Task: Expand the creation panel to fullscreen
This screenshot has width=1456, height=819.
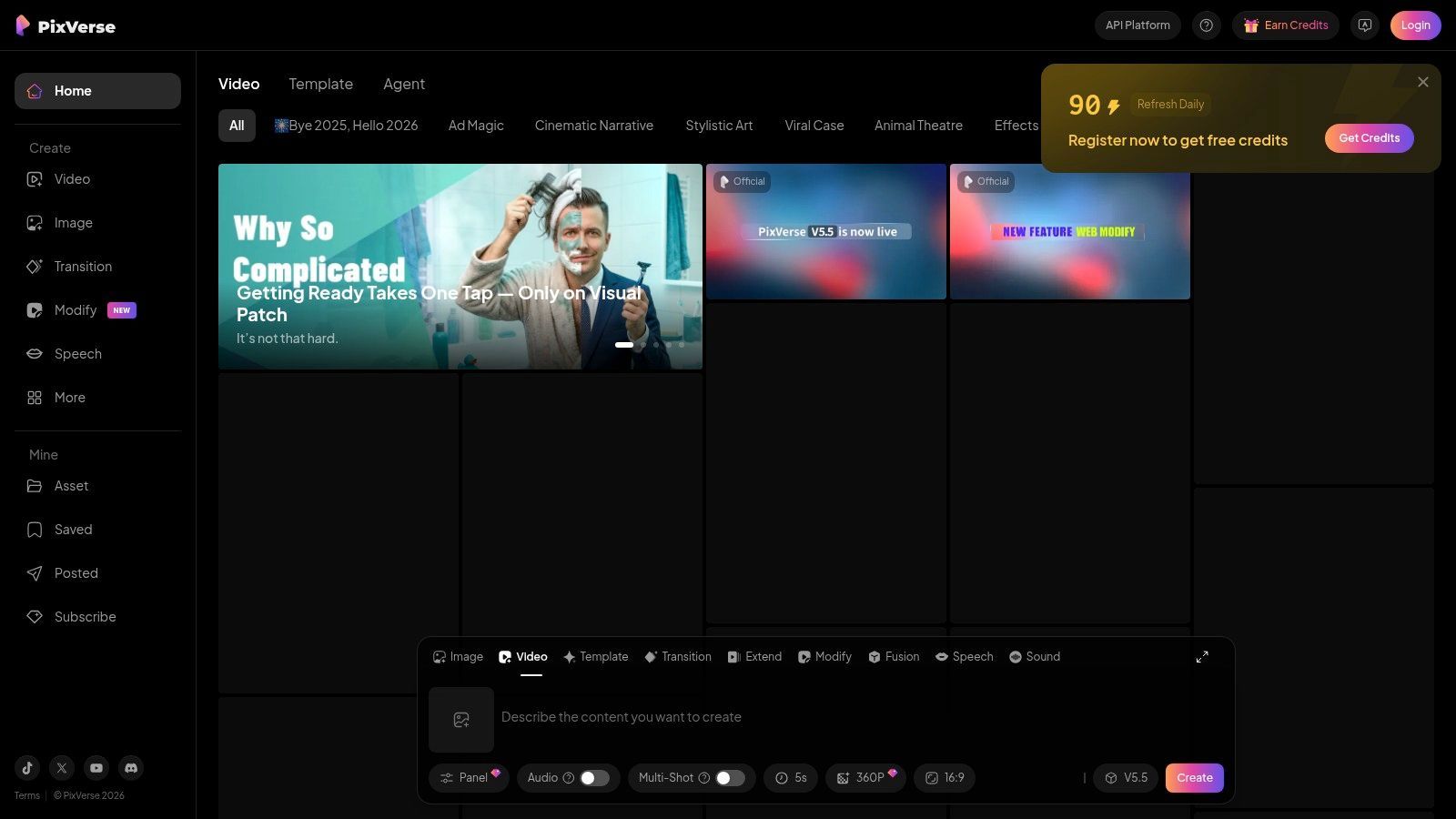Action: pos(1202,657)
